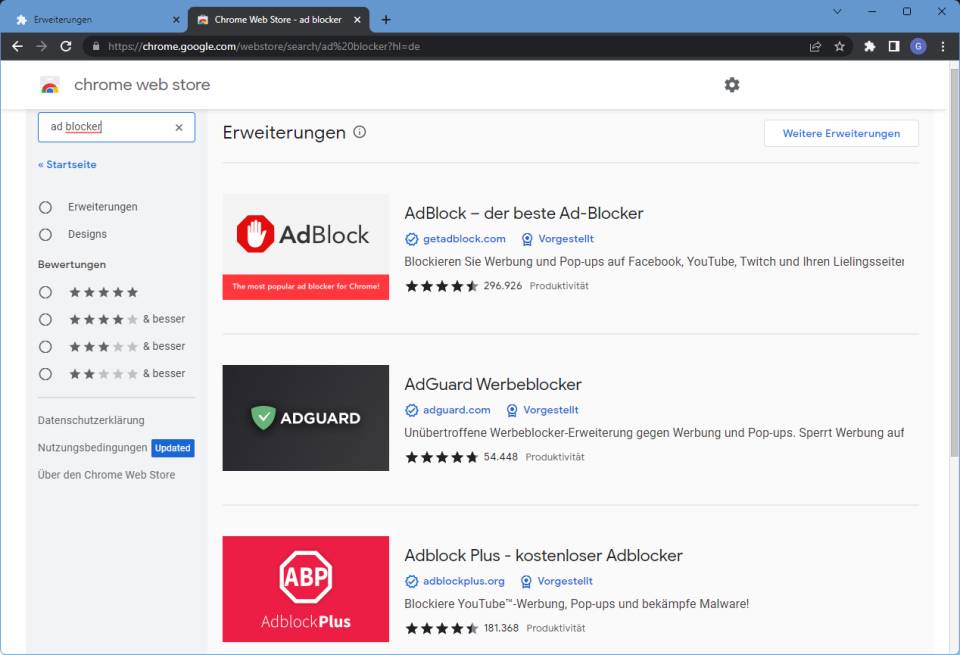Click the chrome web store title text
The height and width of the screenshot is (655, 960).
click(142, 84)
